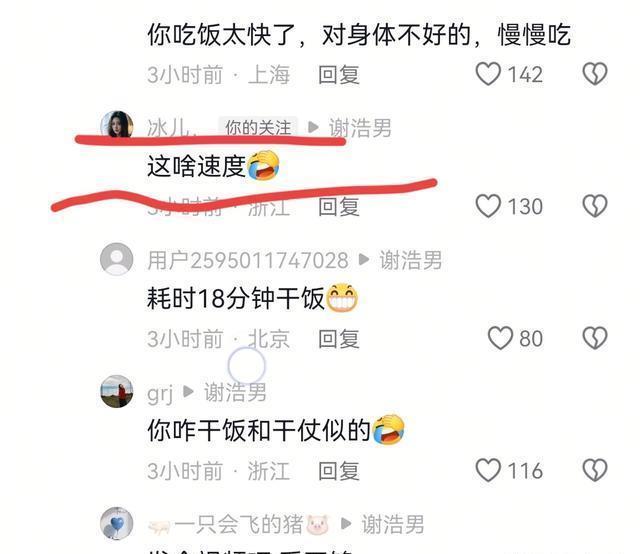Open username 用户2595011747028

[x=248, y=260]
